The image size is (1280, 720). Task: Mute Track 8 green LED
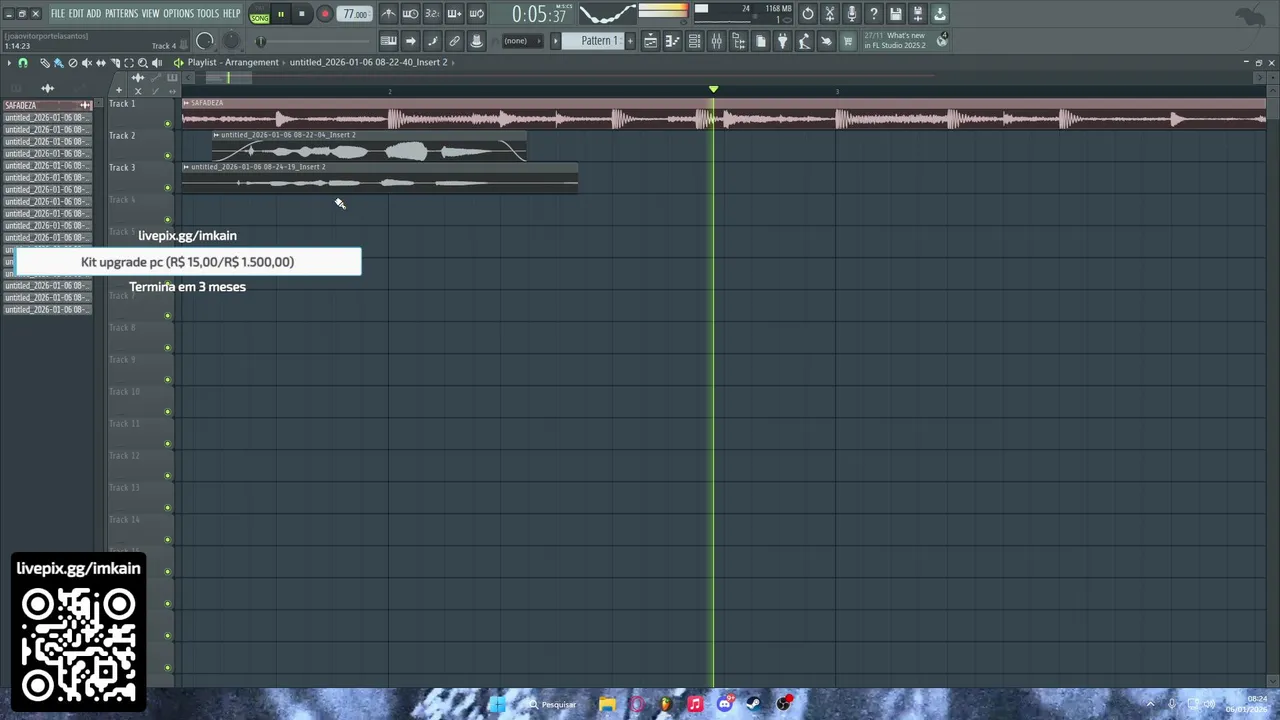pos(167,348)
